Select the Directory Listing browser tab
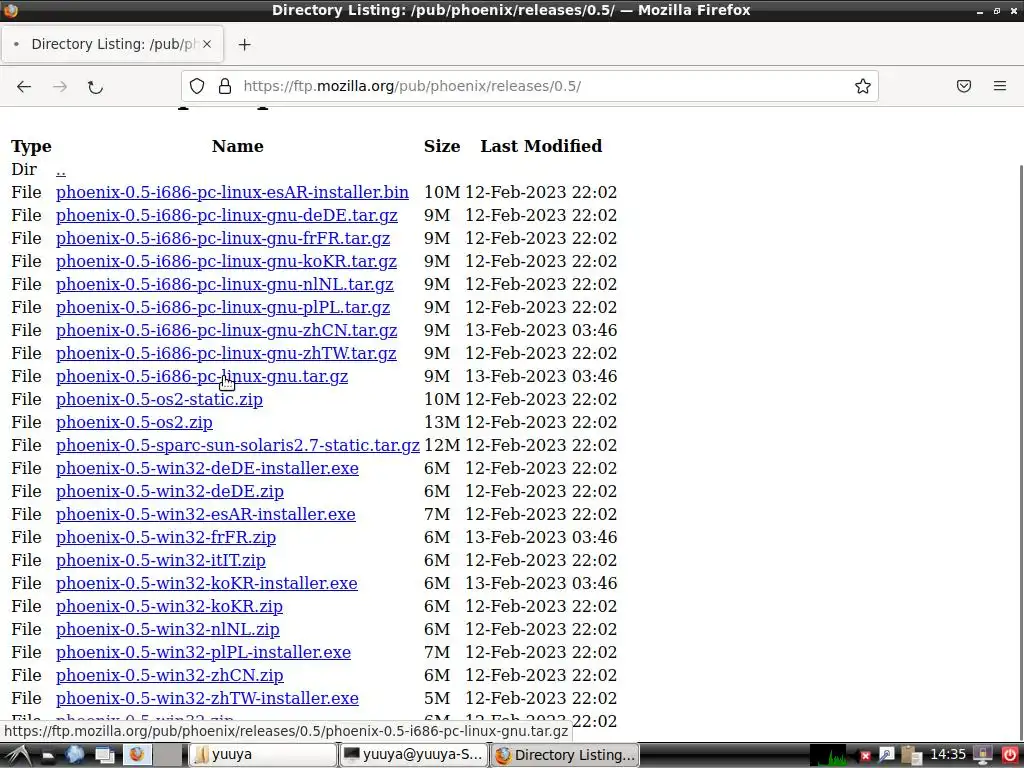Image resolution: width=1024 pixels, height=768 pixels. point(112,44)
